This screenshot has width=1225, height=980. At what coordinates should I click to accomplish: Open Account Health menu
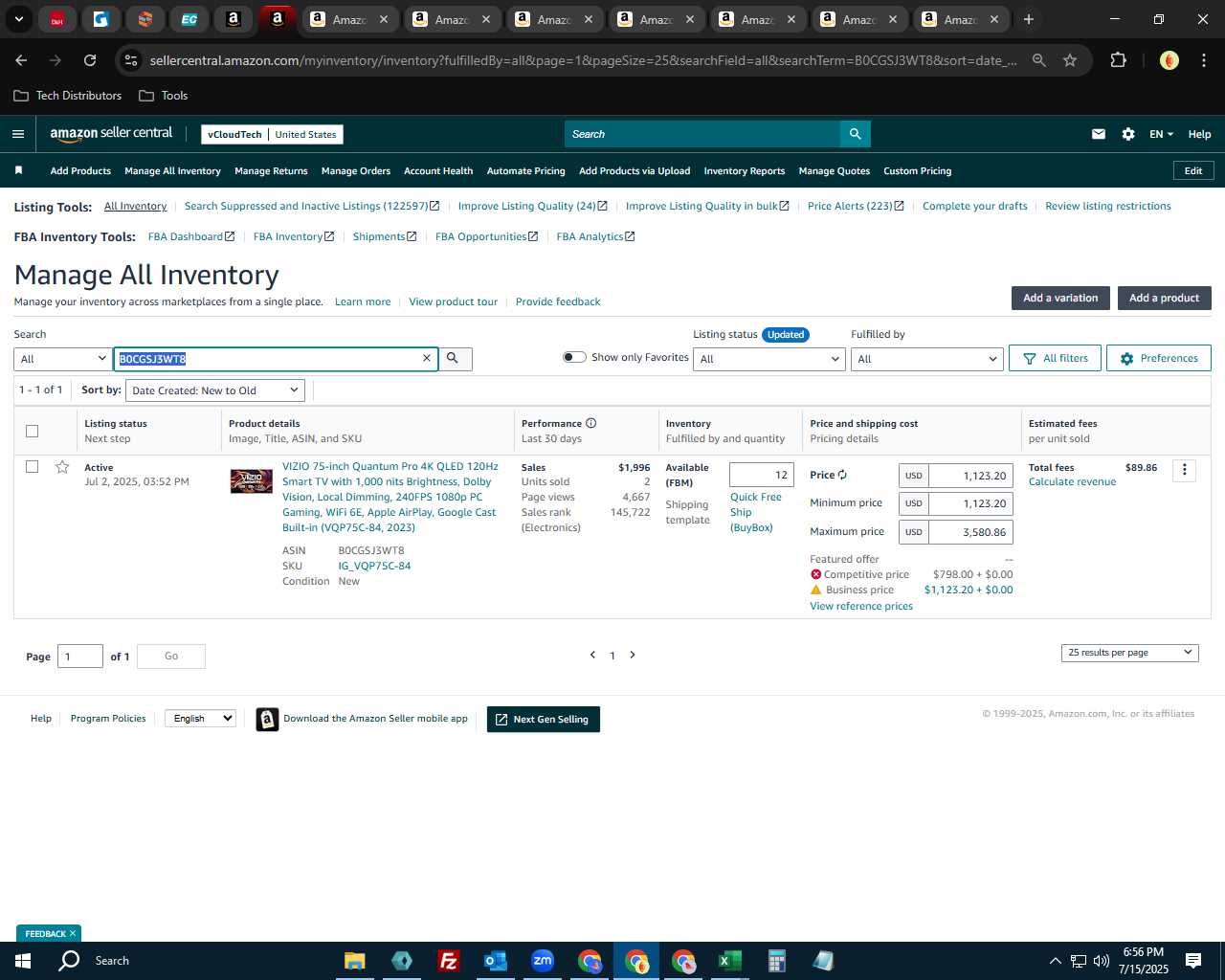point(438,171)
